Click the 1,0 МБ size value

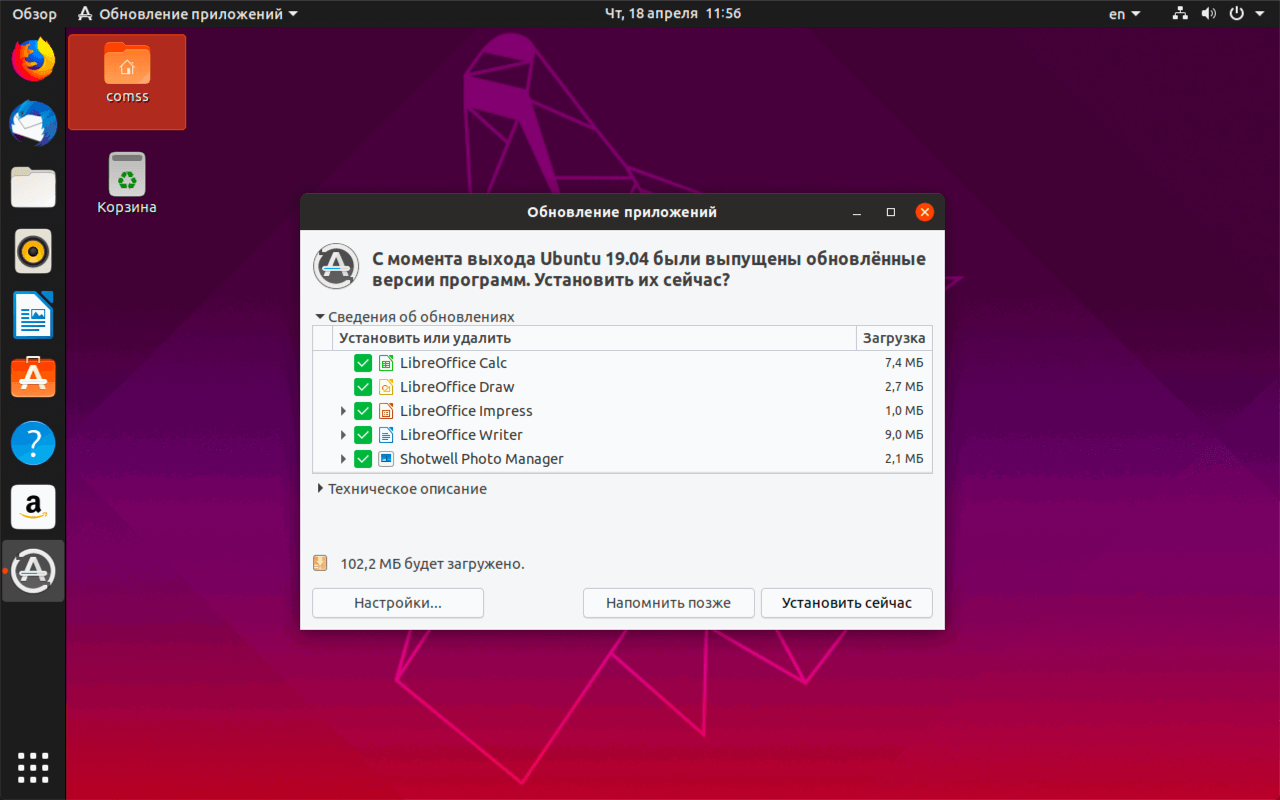coord(903,411)
